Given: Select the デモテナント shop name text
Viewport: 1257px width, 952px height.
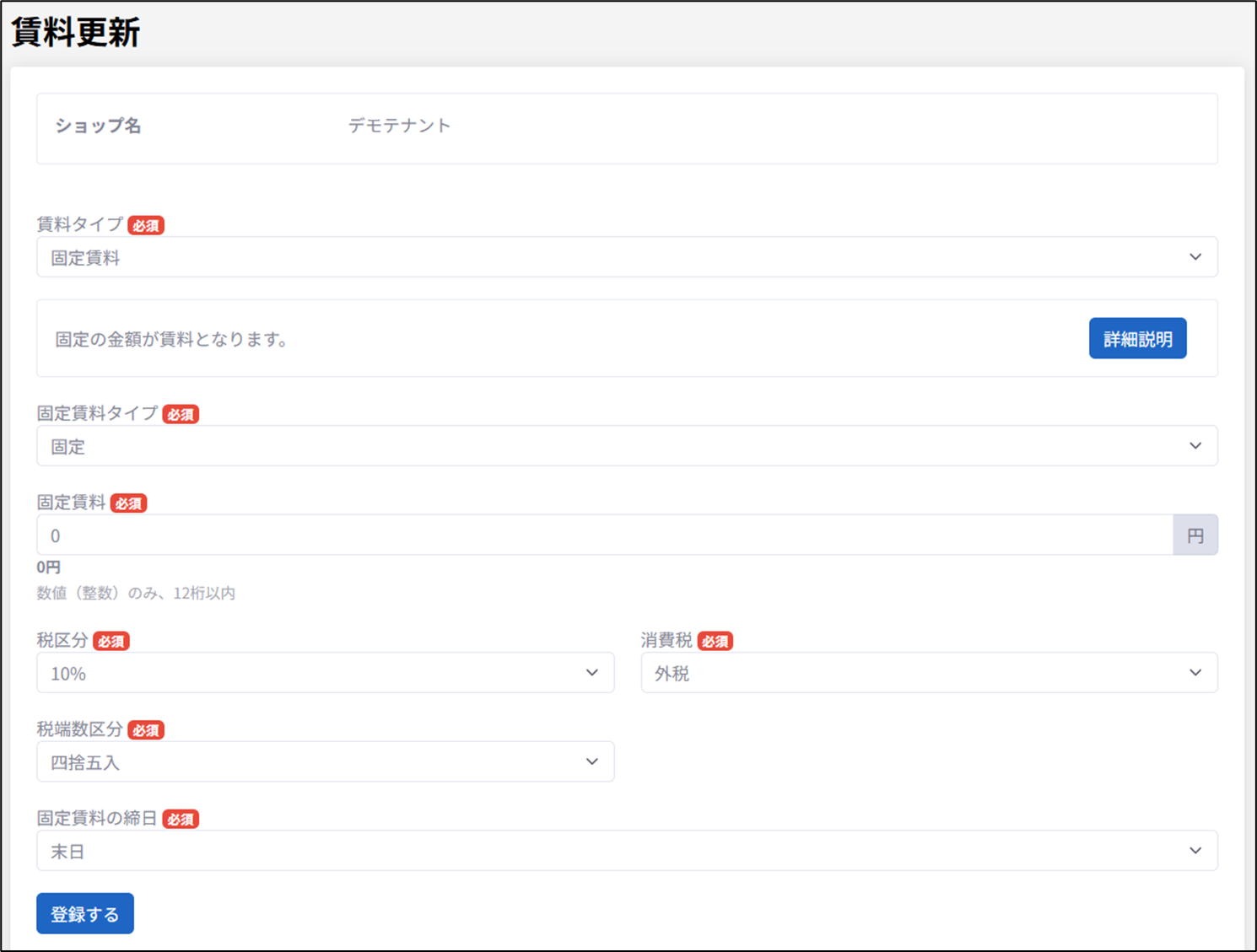Looking at the screenshot, I should (399, 126).
